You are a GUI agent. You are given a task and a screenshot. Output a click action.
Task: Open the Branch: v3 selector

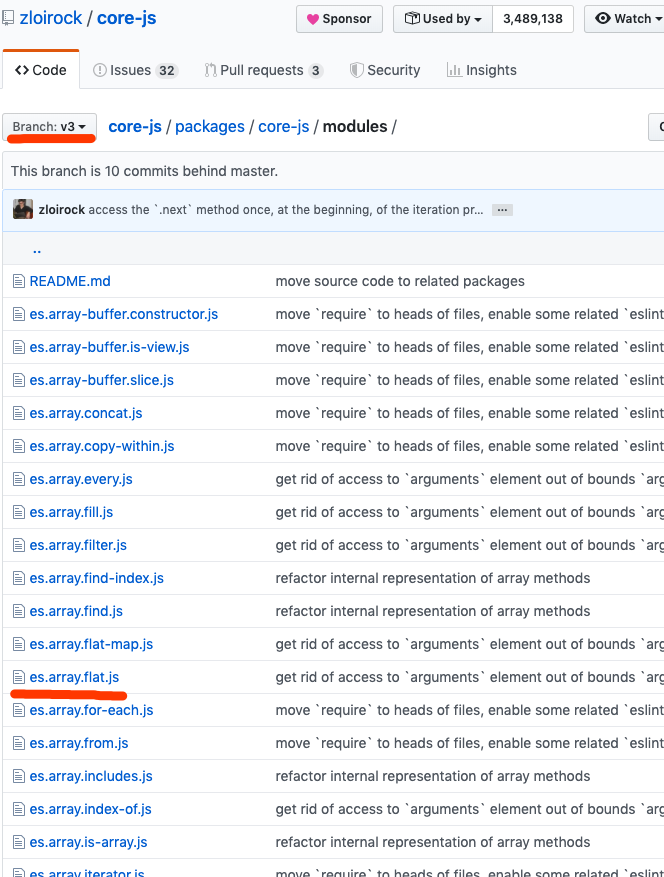[49, 127]
